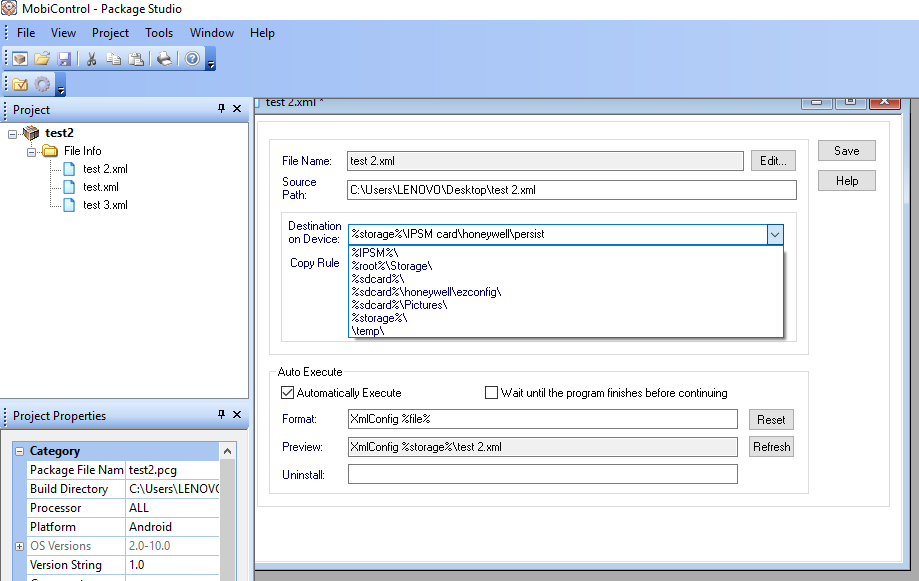Click the Edit... button beside File Name
The image size is (919, 581).
pyautogui.click(x=774, y=161)
